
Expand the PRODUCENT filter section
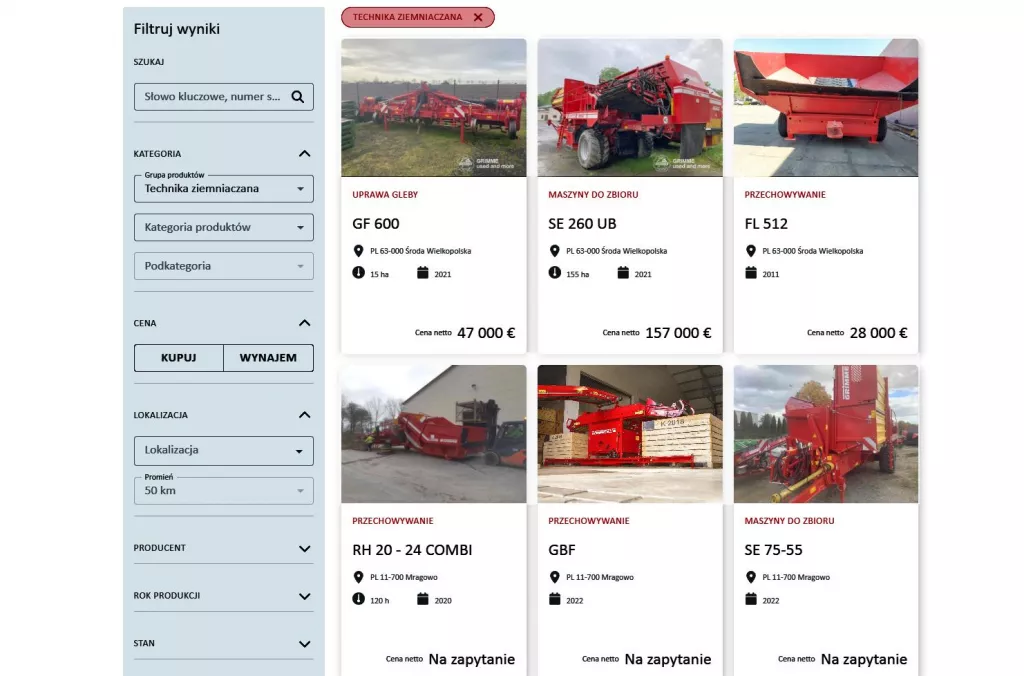[x=304, y=549]
